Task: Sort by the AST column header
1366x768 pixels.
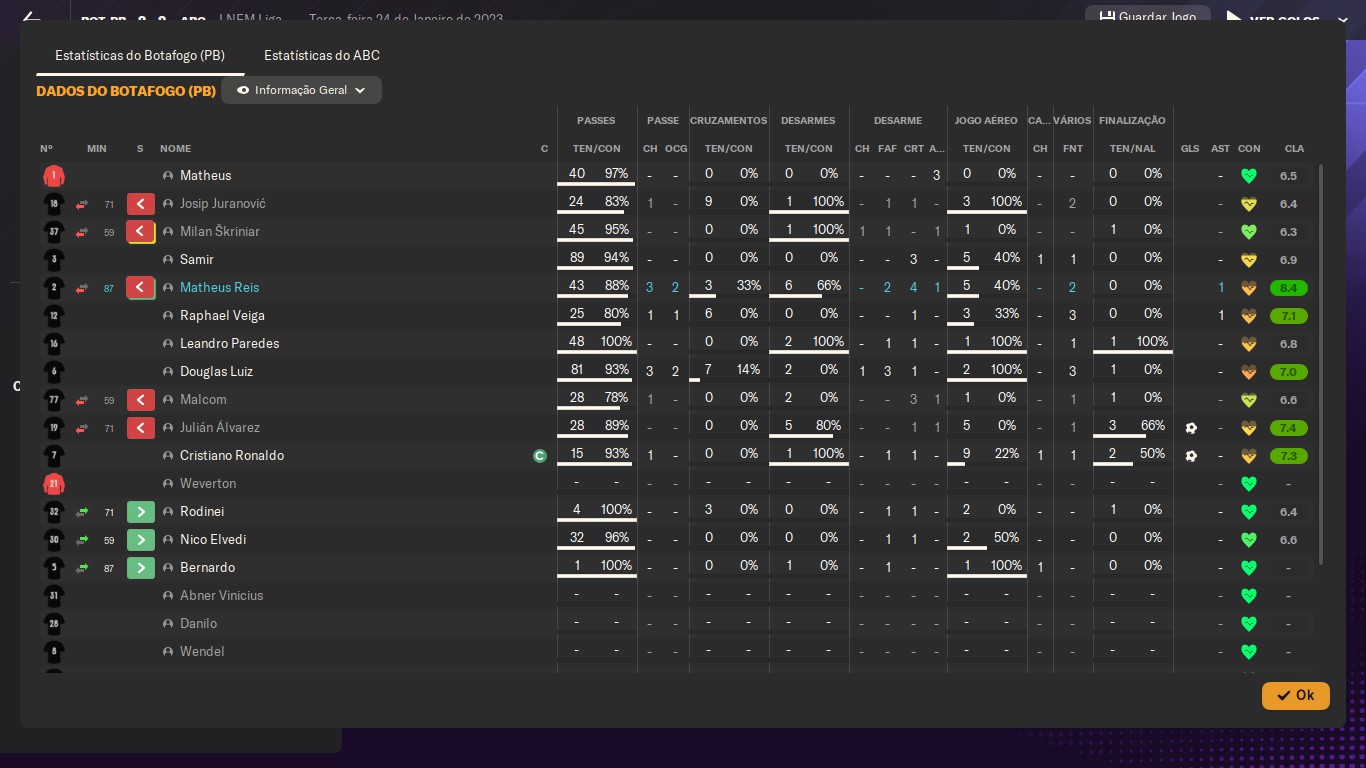Action: pyautogui.click(x=1220, y=149)
